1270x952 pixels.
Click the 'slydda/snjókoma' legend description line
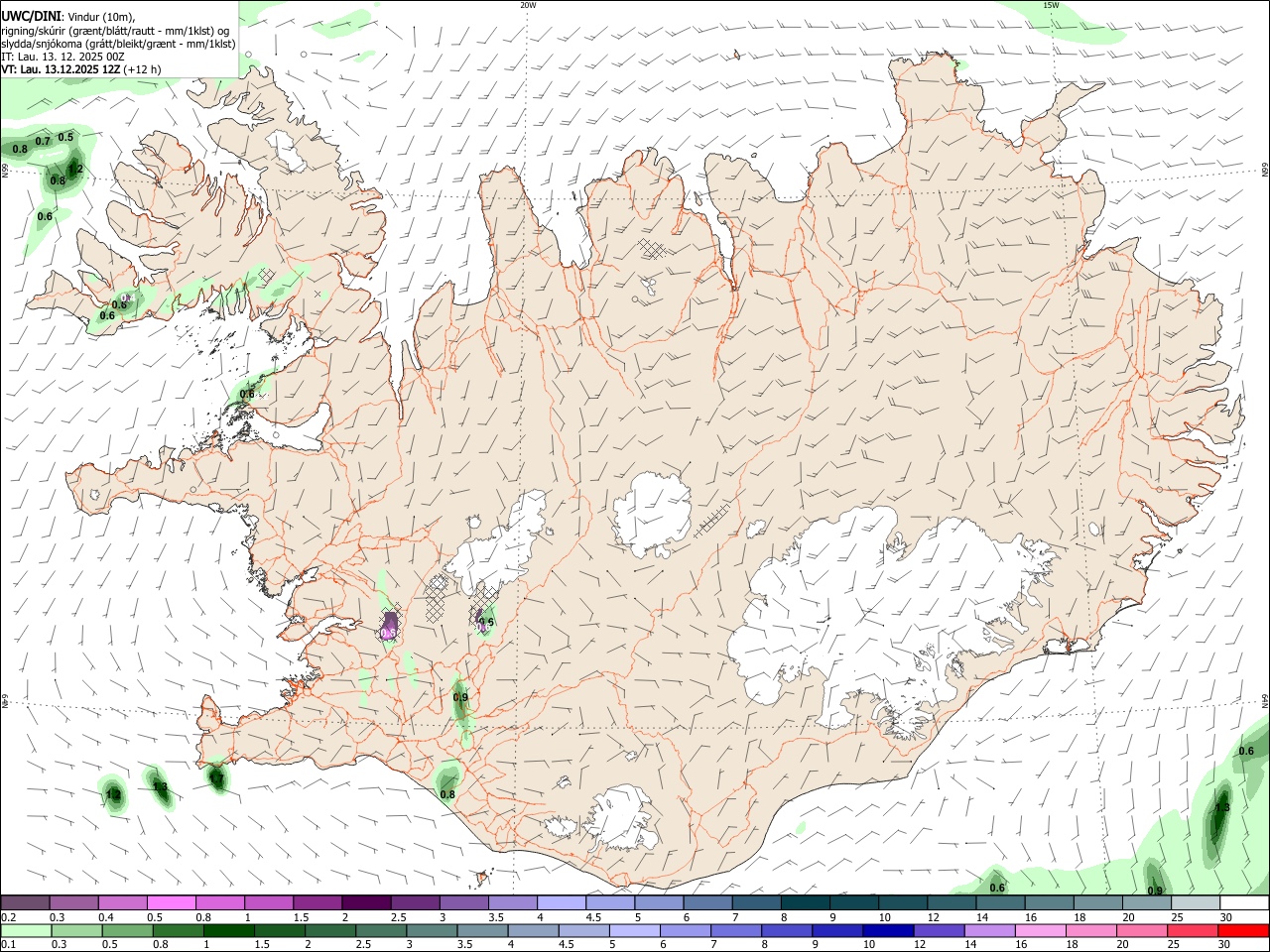click(118, 44)
